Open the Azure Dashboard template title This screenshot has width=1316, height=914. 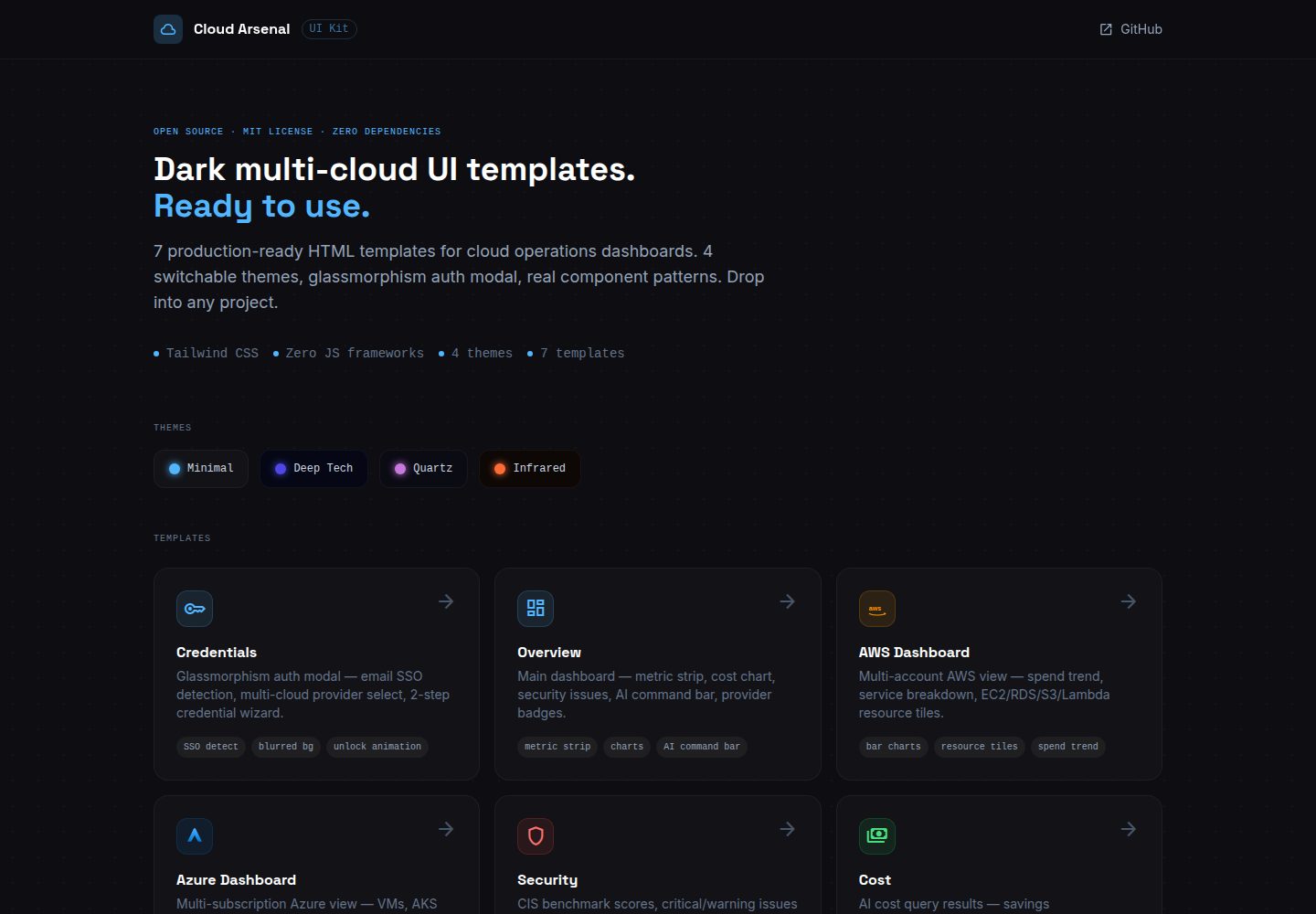236,880
